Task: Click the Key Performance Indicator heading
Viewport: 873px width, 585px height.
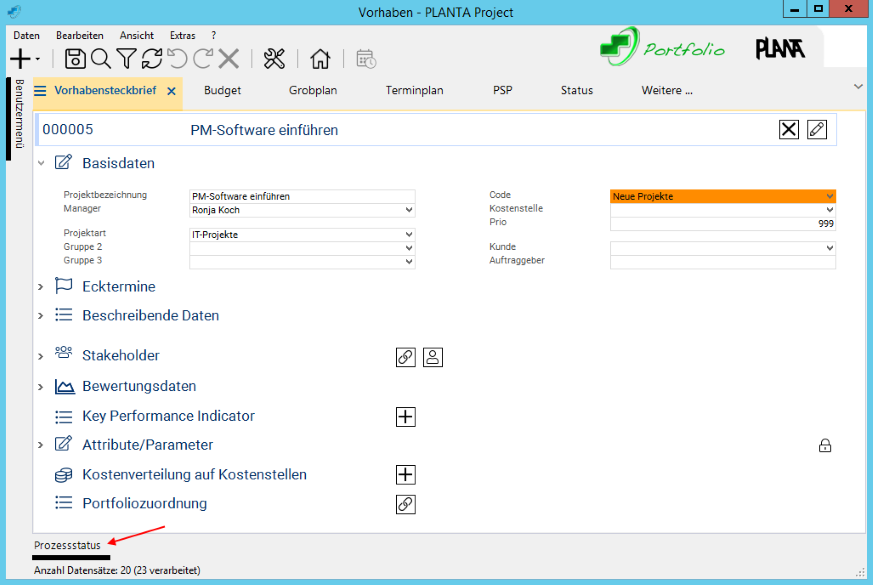Action: click(169, 416)
